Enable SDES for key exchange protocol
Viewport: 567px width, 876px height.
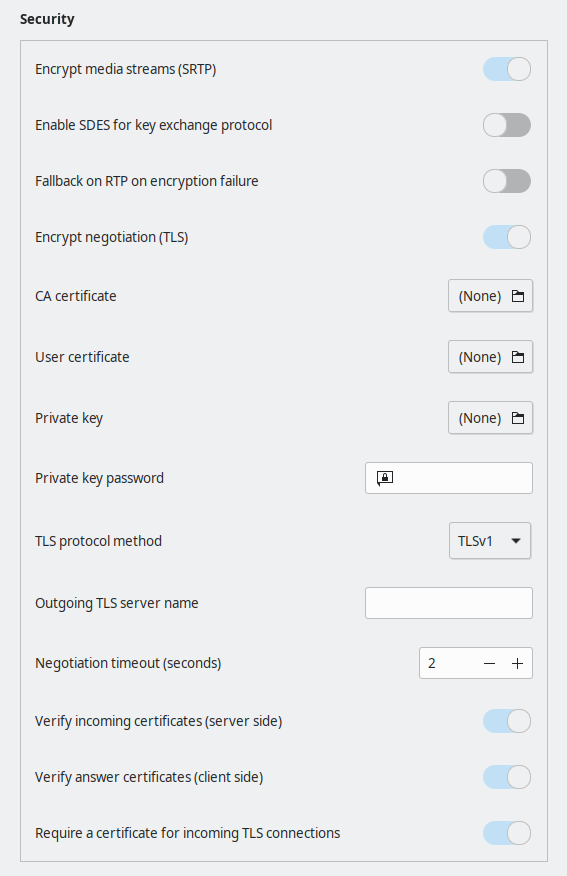pyautogui.click(x=507, y=125)
